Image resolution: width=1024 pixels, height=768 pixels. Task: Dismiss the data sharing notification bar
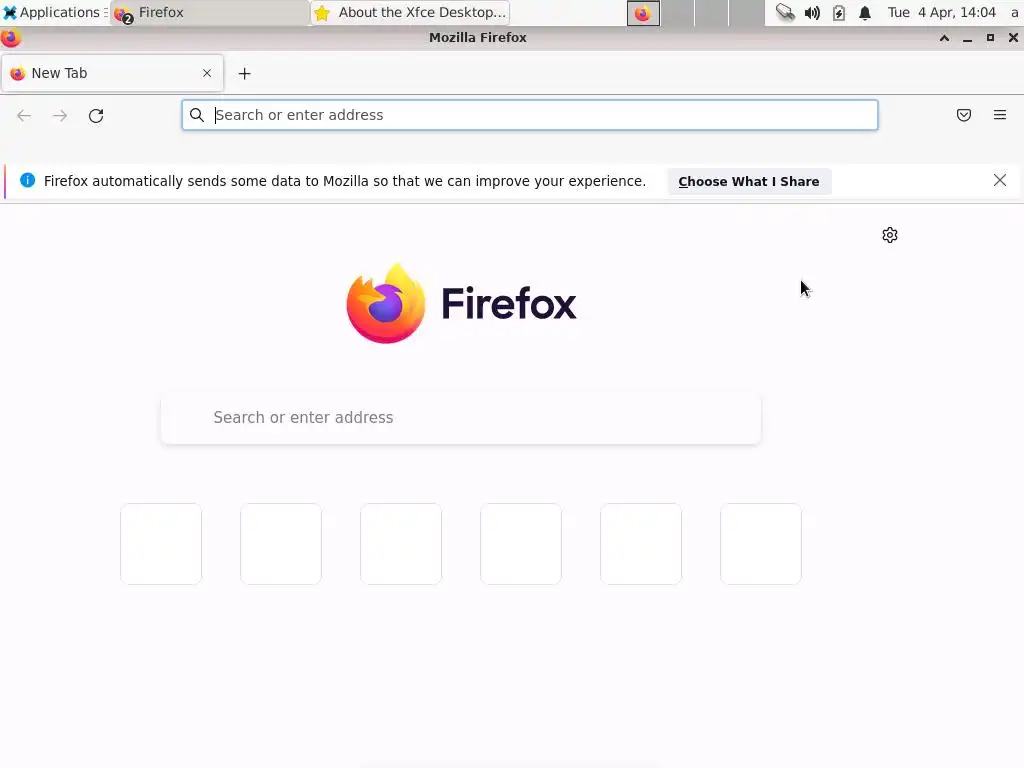click(1000, 180)
